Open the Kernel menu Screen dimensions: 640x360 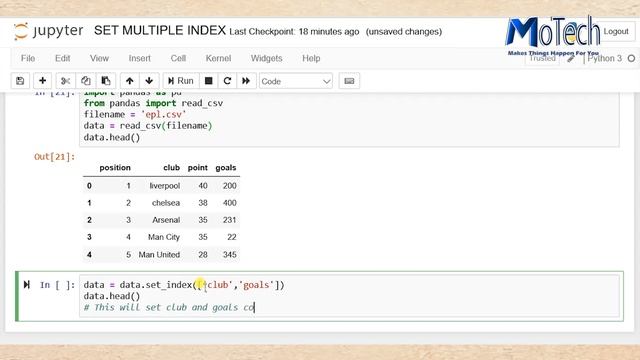218,58
